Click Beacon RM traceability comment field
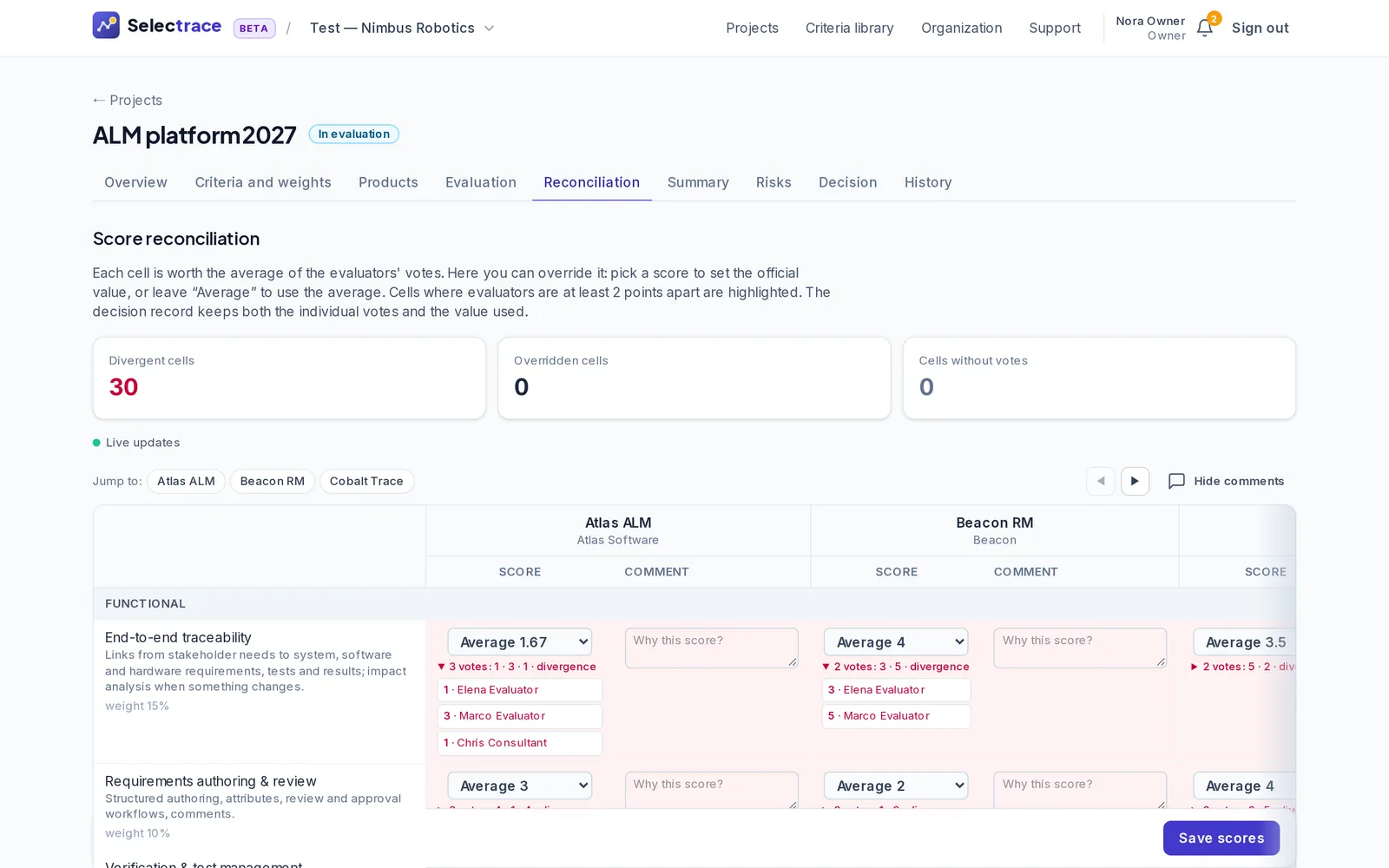This screenshot has width=1389, height=868. point(1080,648)
